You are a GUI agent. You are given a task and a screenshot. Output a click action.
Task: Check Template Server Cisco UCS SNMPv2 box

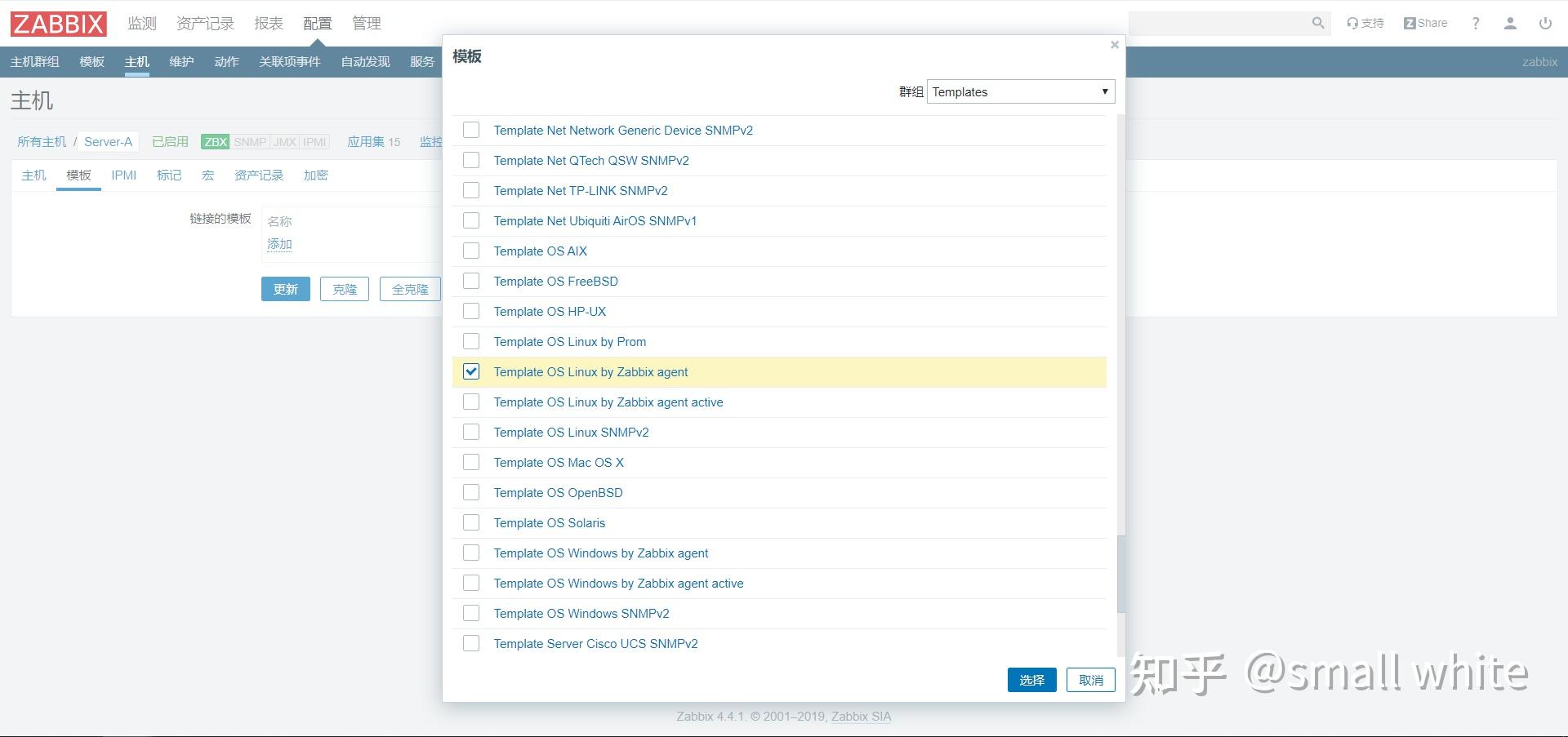471,643
